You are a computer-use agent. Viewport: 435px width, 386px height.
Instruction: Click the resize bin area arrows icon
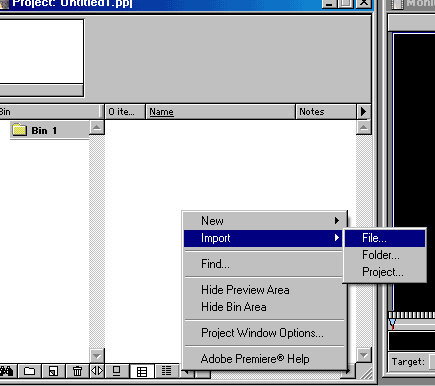pyautogui.click(x=97, y=371)
